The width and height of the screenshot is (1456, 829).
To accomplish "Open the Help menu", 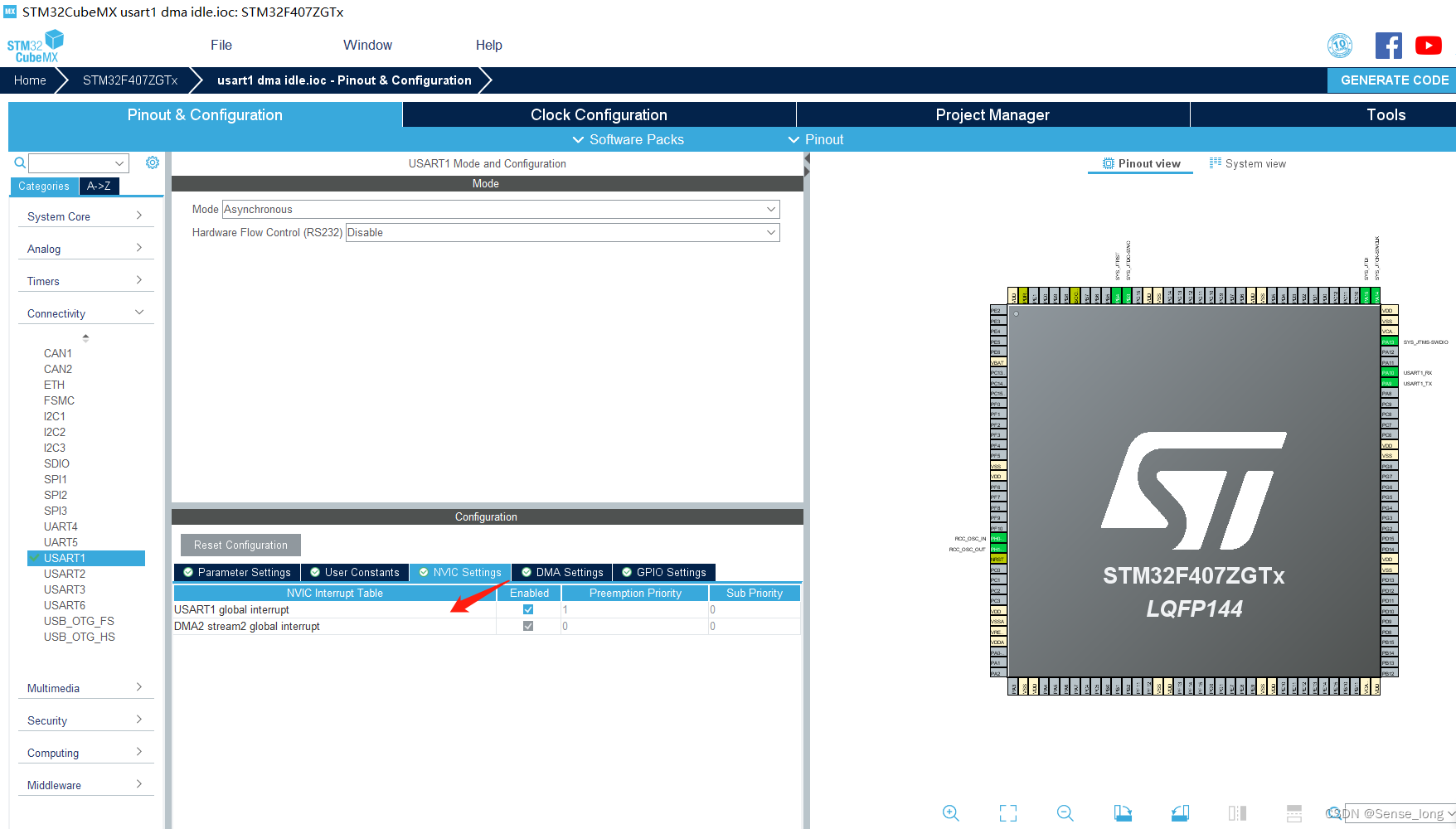I will pyautogui.click(x=489, y=45).
